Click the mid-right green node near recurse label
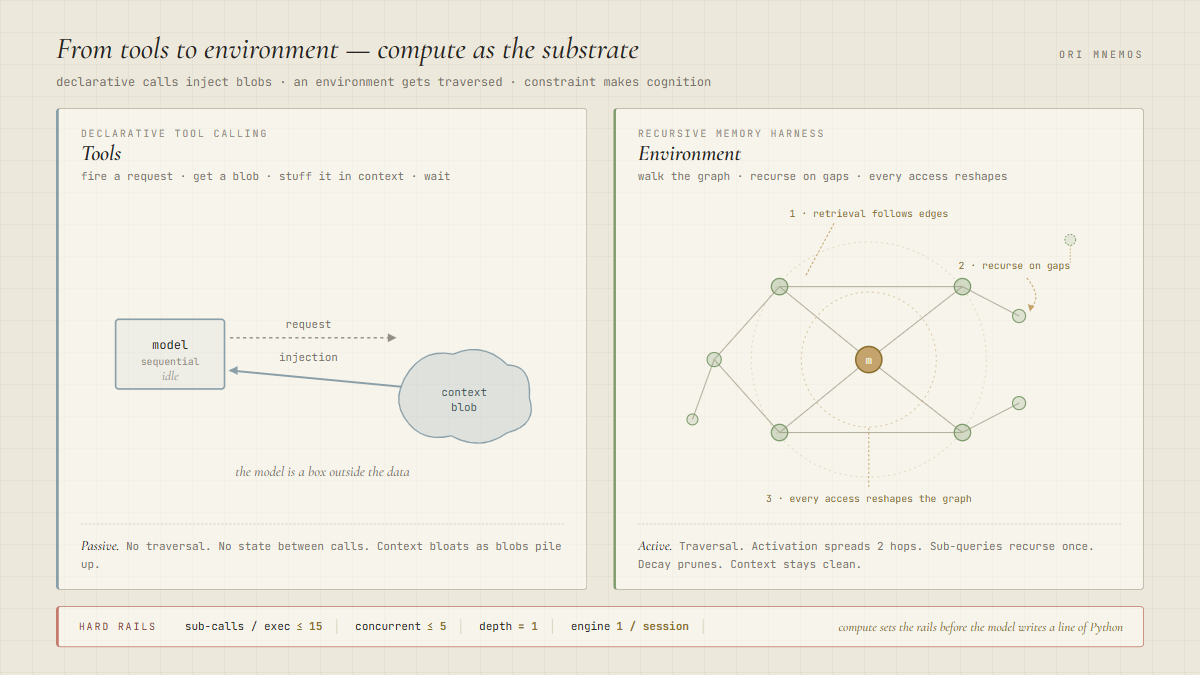The image size is (1200, 675). pos(1018,315)
